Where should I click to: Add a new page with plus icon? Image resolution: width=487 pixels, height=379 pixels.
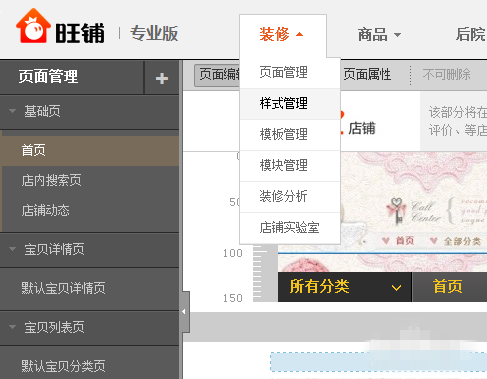[162, 78]
